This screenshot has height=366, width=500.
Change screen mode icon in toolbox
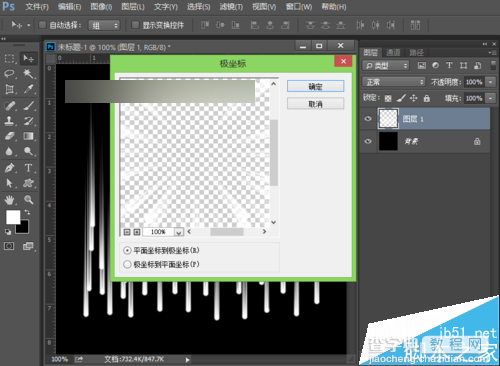click(x=28, y=246)
